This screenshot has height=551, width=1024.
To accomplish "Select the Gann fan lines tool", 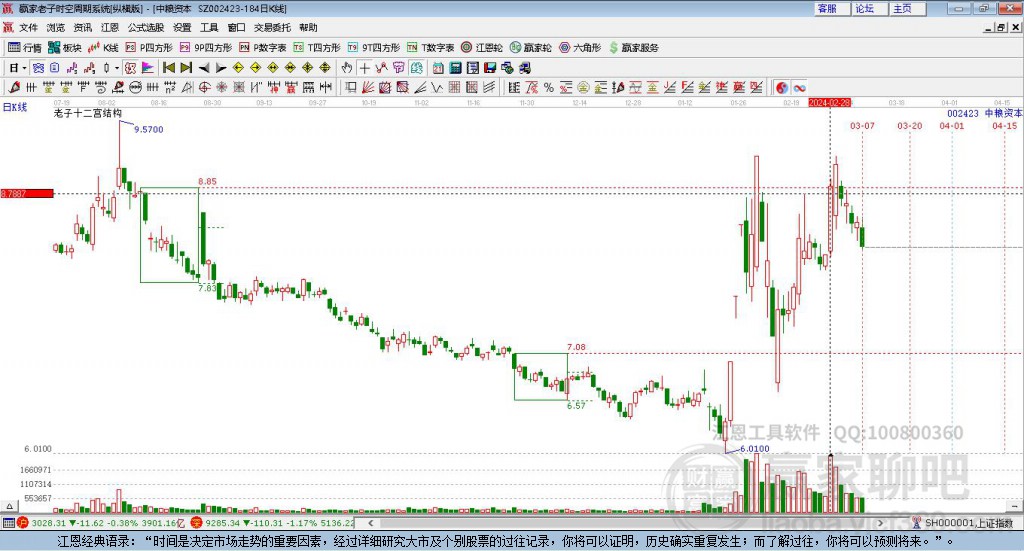I will point(368,87).
